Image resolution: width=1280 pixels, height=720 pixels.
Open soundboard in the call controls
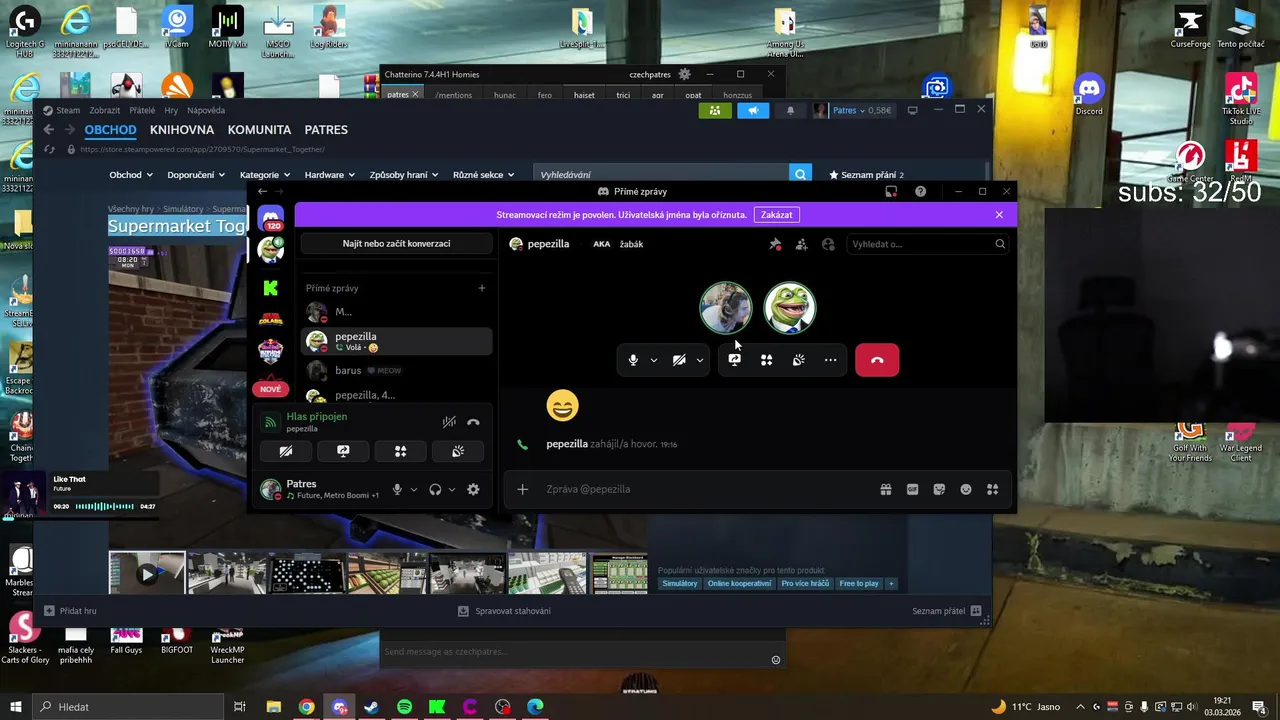[x=799, y=360]
